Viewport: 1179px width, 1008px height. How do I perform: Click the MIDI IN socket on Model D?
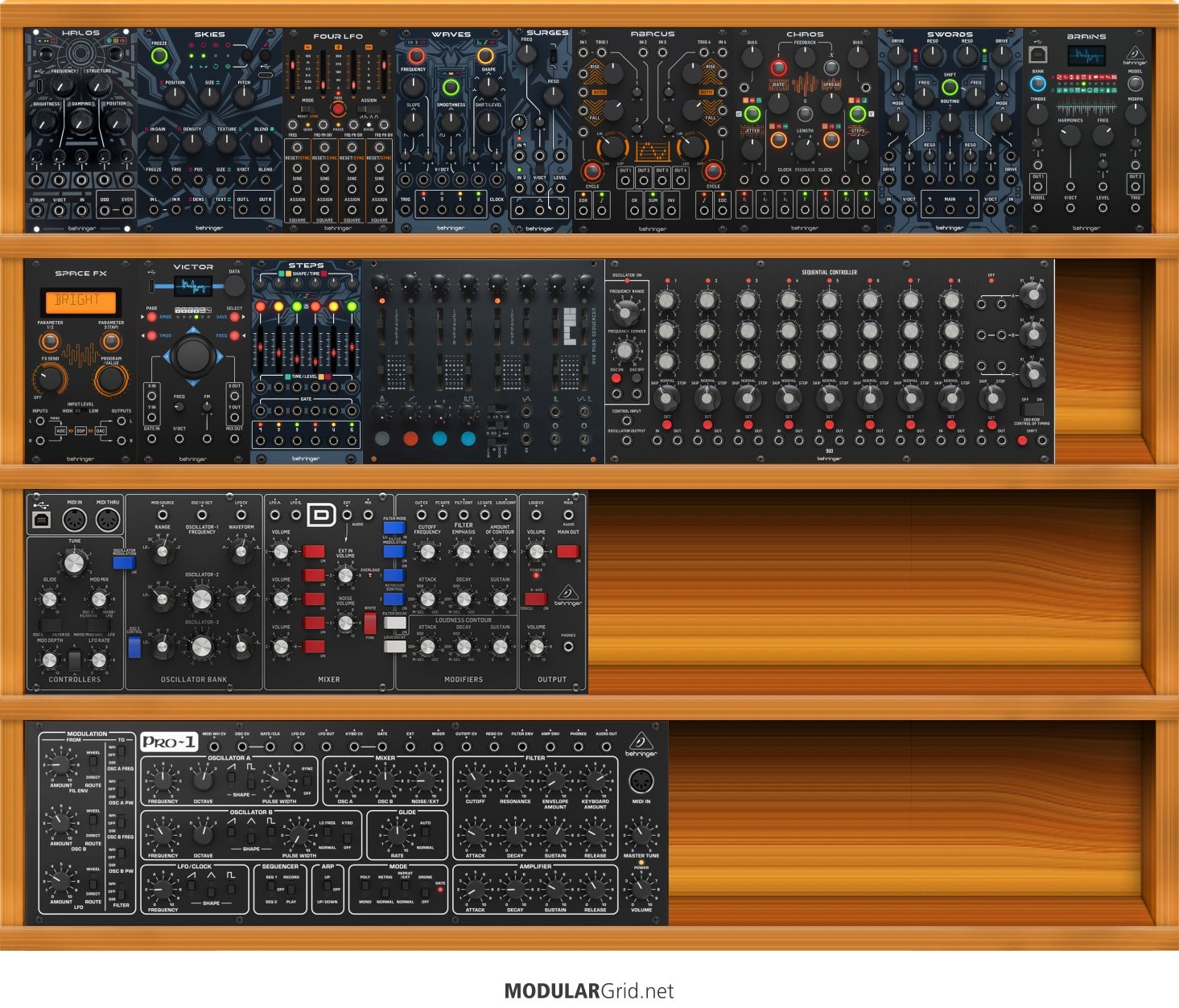click(x=74, y=520)
